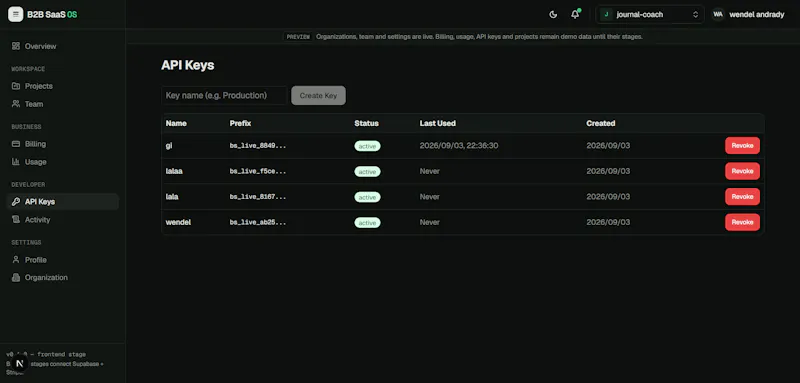Click the API Keys page heading
The height and width of the screenshot is (383, 800).
click(x=187, y=65)
